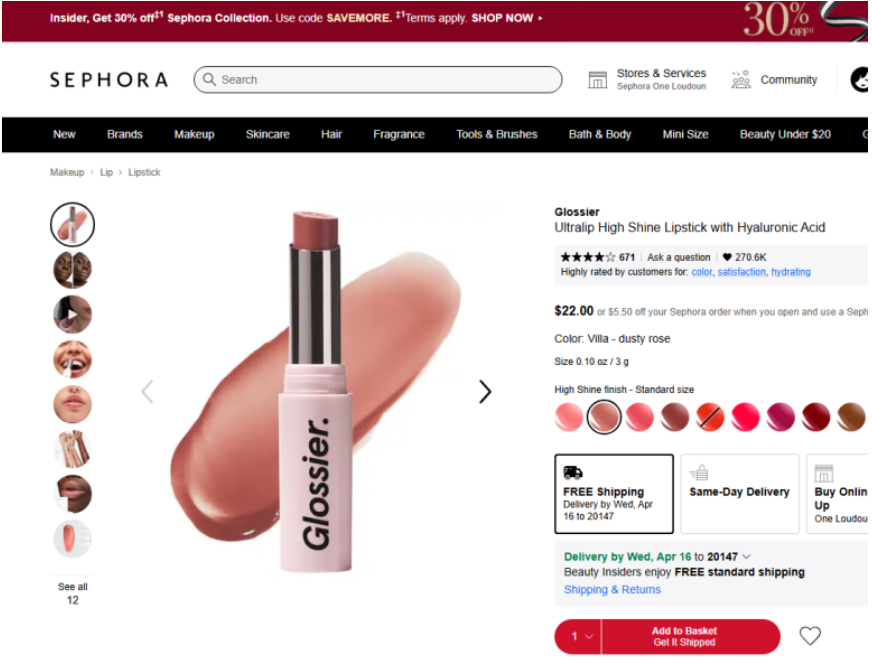This screenshot has width=872, height=662.
Task: Click the search magnifying glass icon
Action: pyautogui.click(x=209, y=79)
